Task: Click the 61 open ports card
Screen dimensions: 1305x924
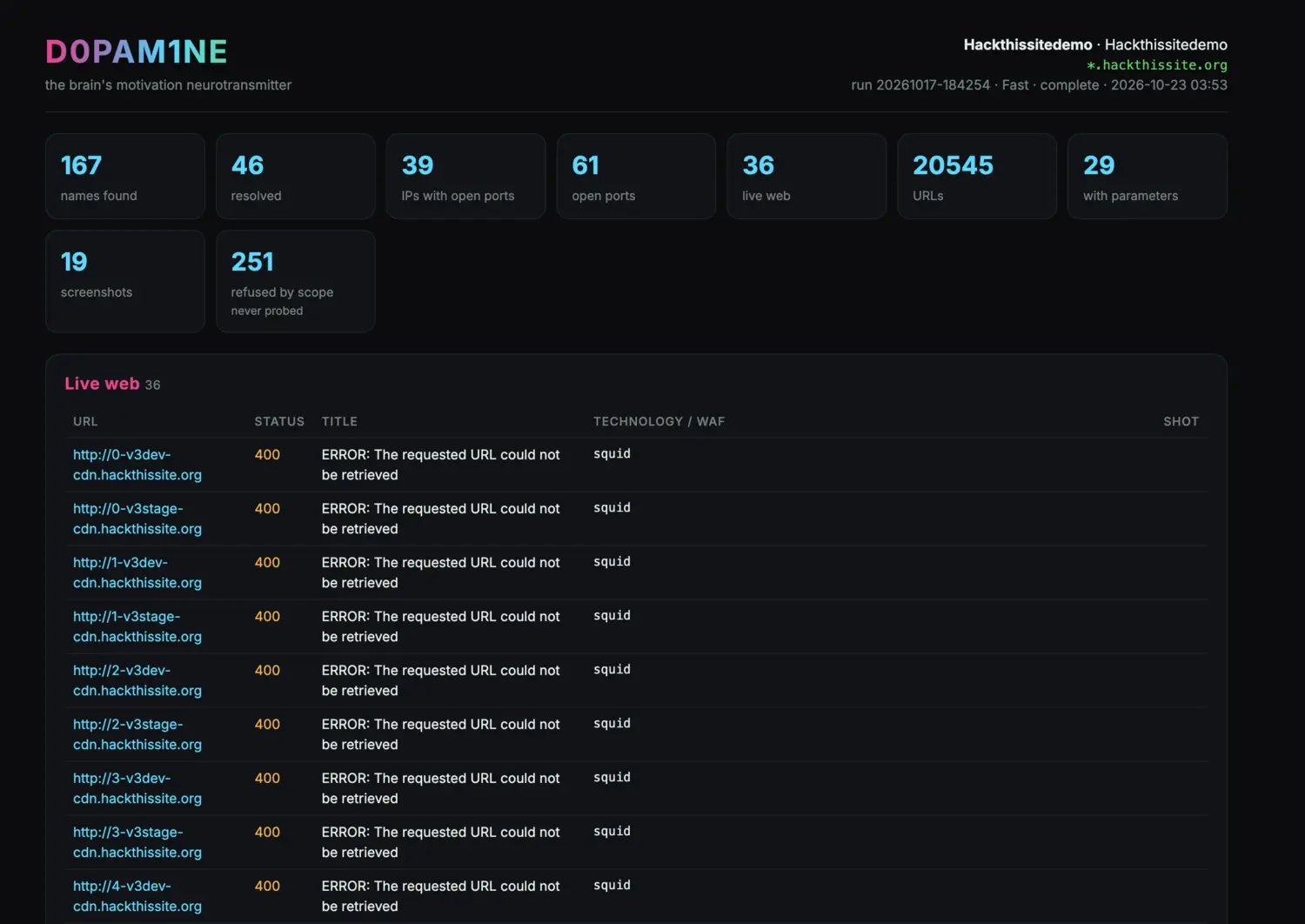Action: (636, 177)
